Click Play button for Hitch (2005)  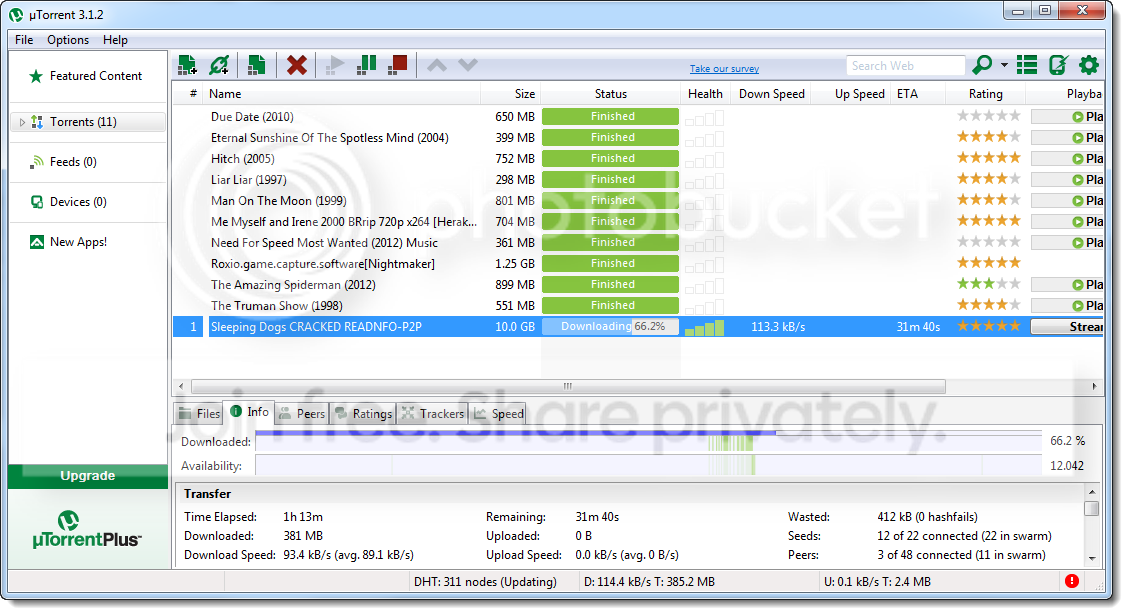point(1067,158)
